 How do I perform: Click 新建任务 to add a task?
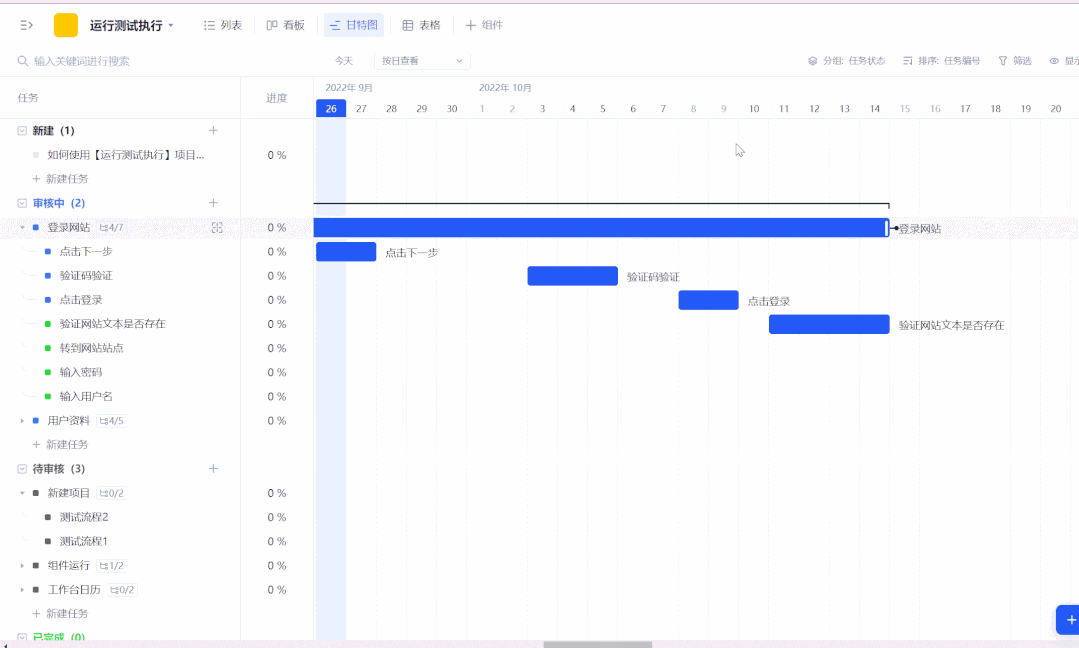click(64, 178)
